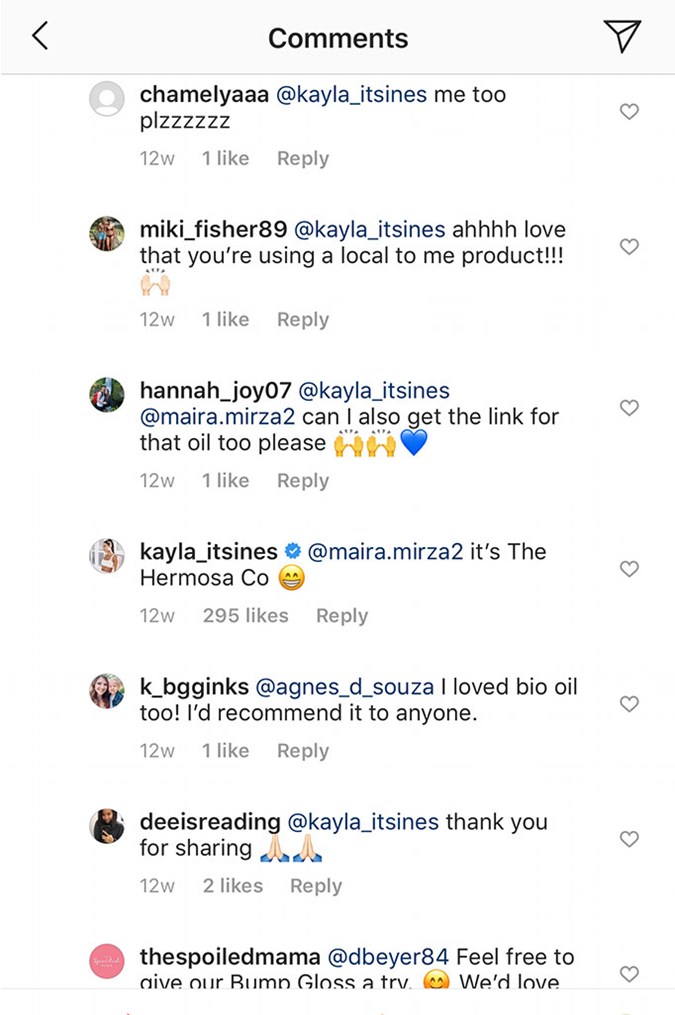This screenshot has width=675, height=1015.
Task: Reply to deeisreading's thank you comment
Action: [316, 886]
